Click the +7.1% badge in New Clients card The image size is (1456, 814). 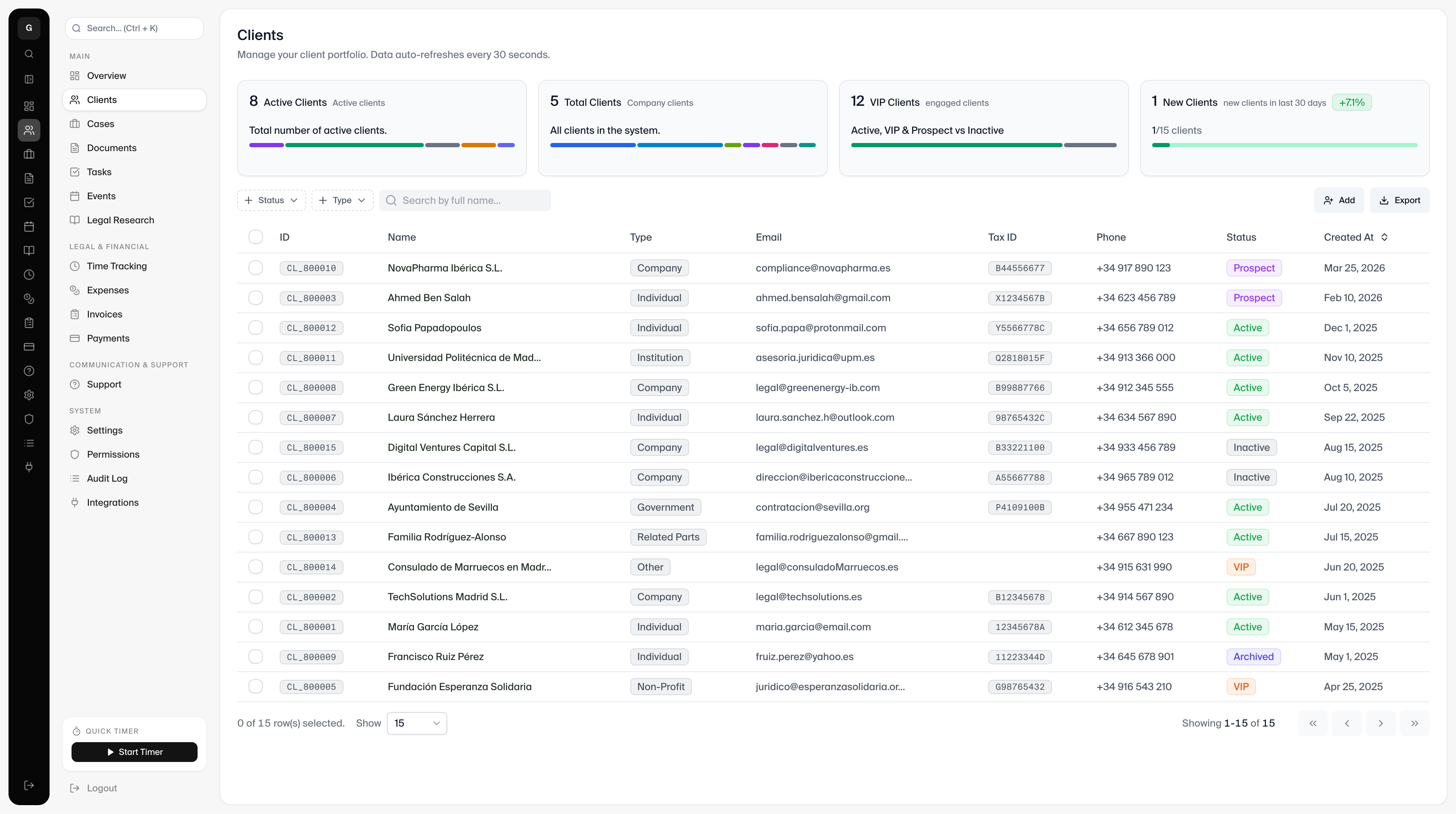coord(1352,102)
